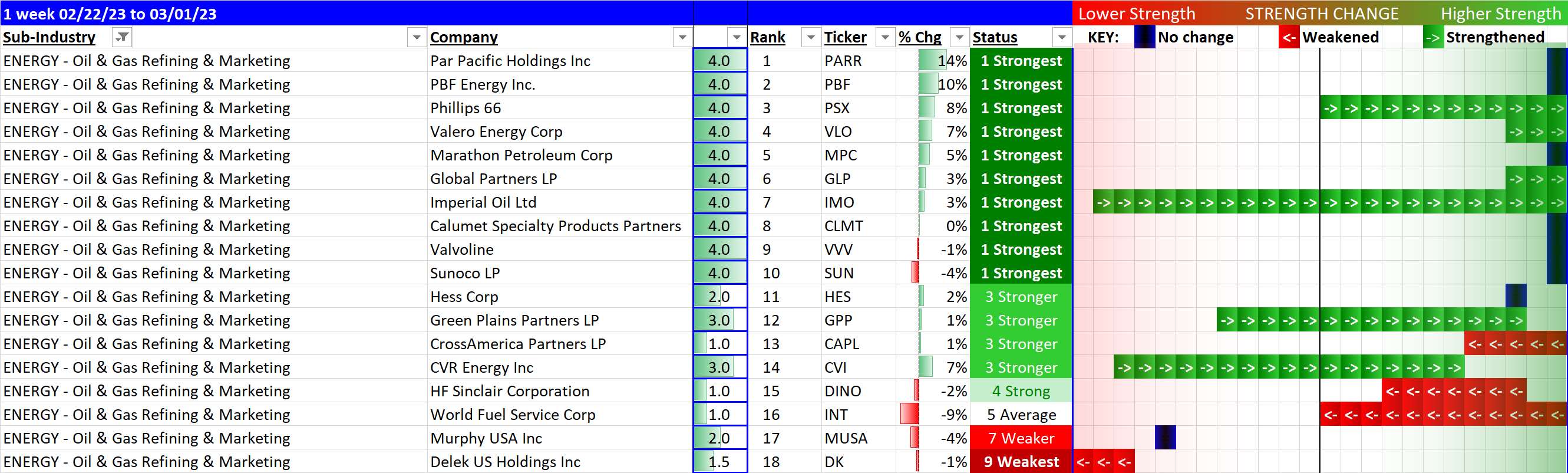Viewport: 1568px width, 473px height.
Task: Click the 5 Average status cell
Action: tap(1021, 415)
